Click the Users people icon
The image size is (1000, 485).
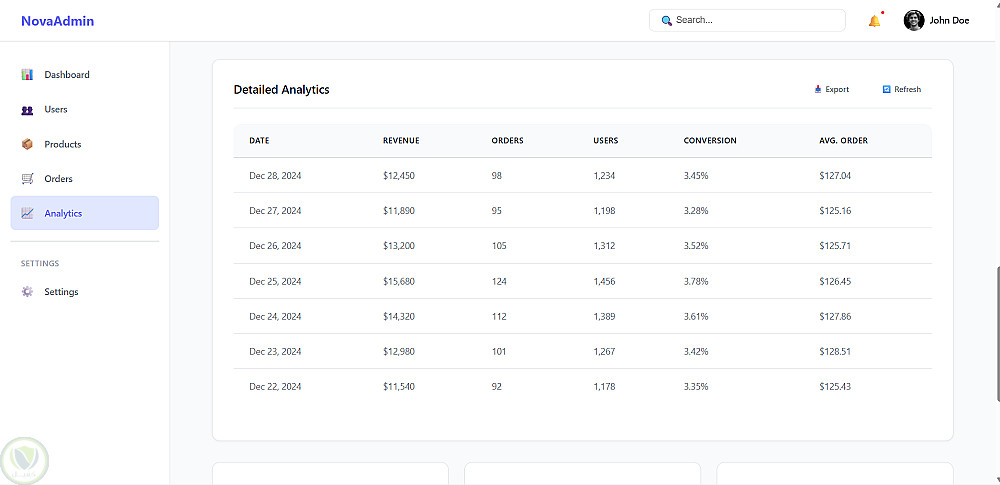click(x=27, y=110)
